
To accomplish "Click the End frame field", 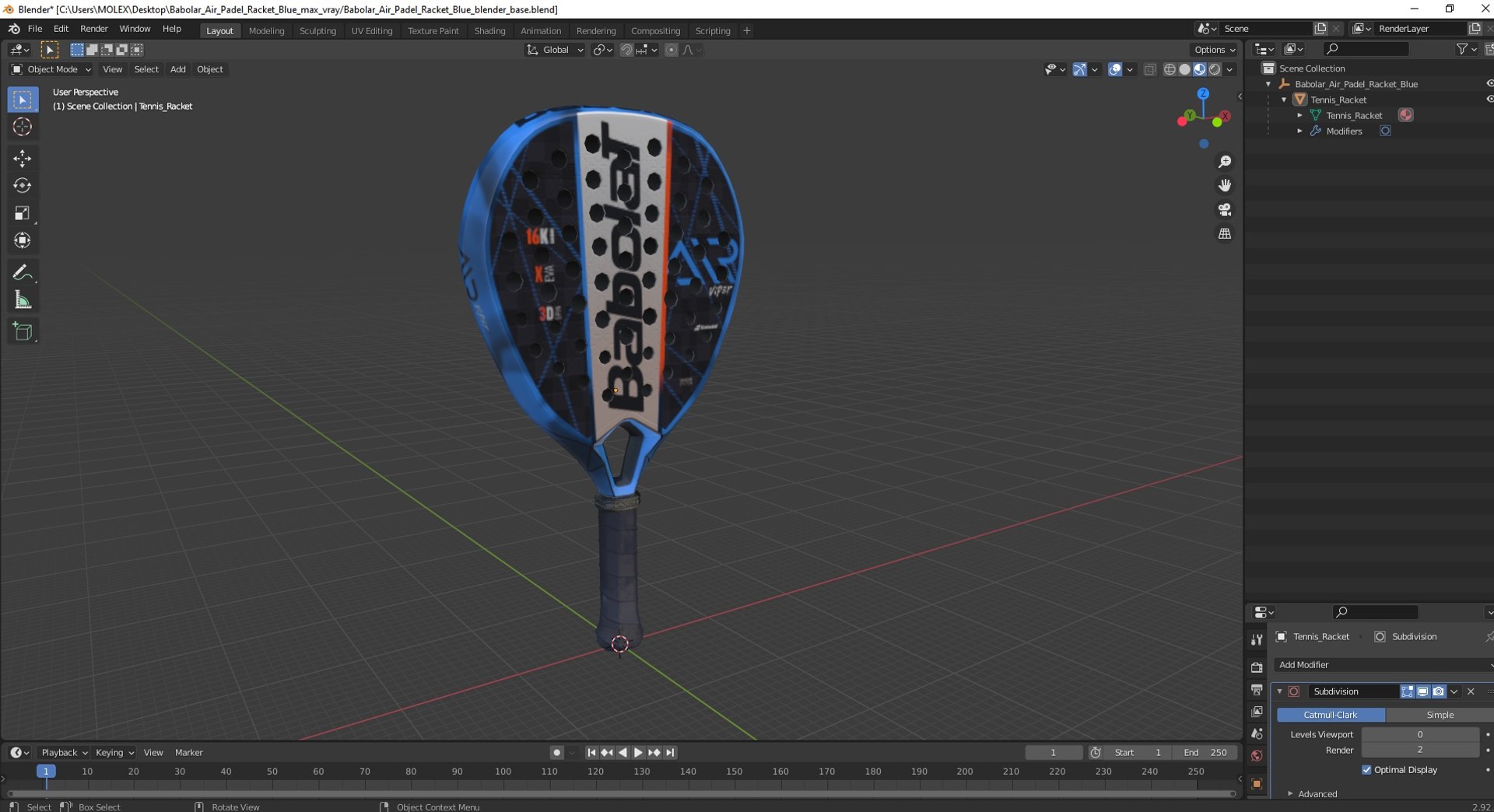I will point(1205,753).
